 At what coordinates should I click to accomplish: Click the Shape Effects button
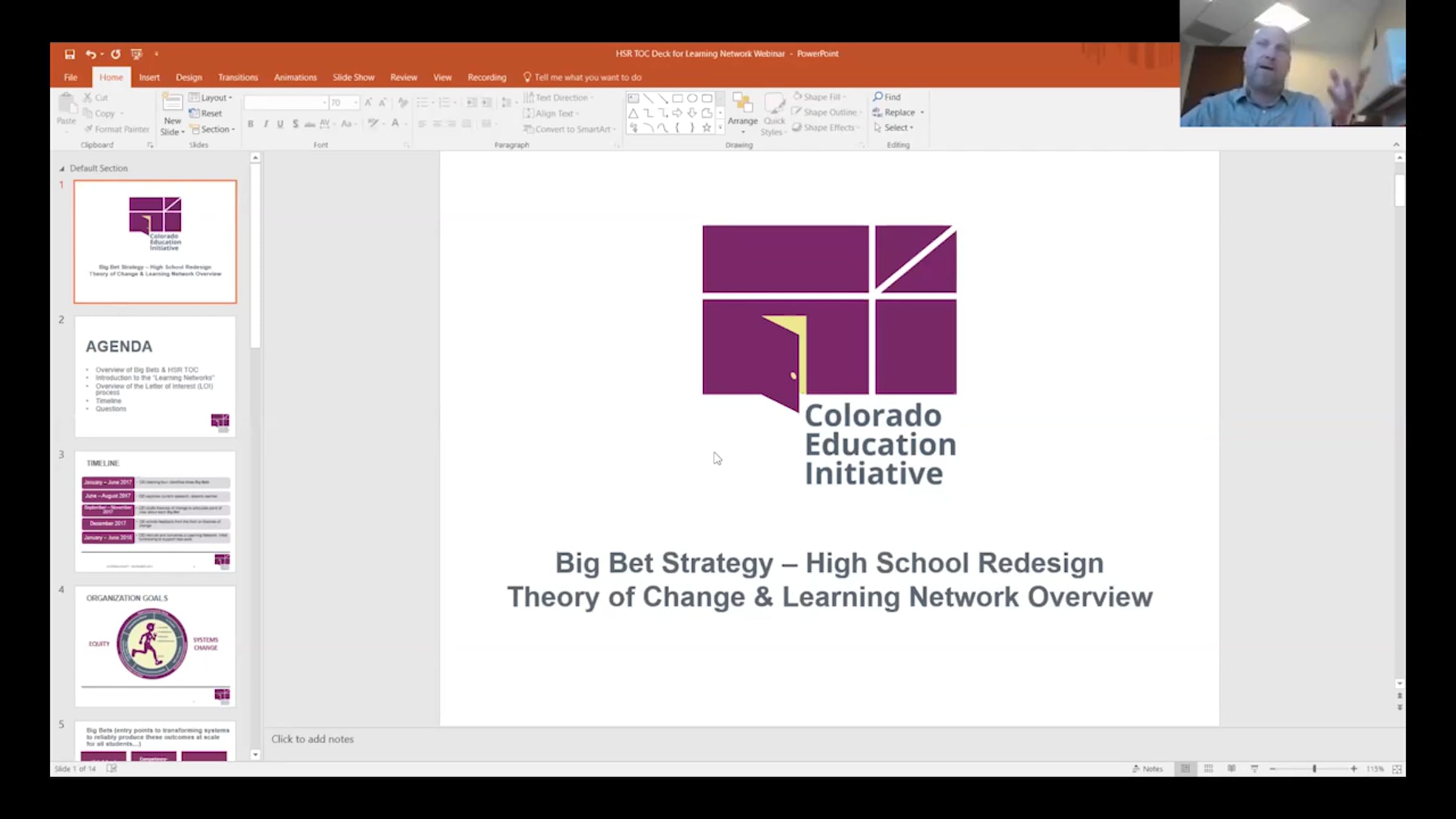pyautogui.click(x=826, y=127)
